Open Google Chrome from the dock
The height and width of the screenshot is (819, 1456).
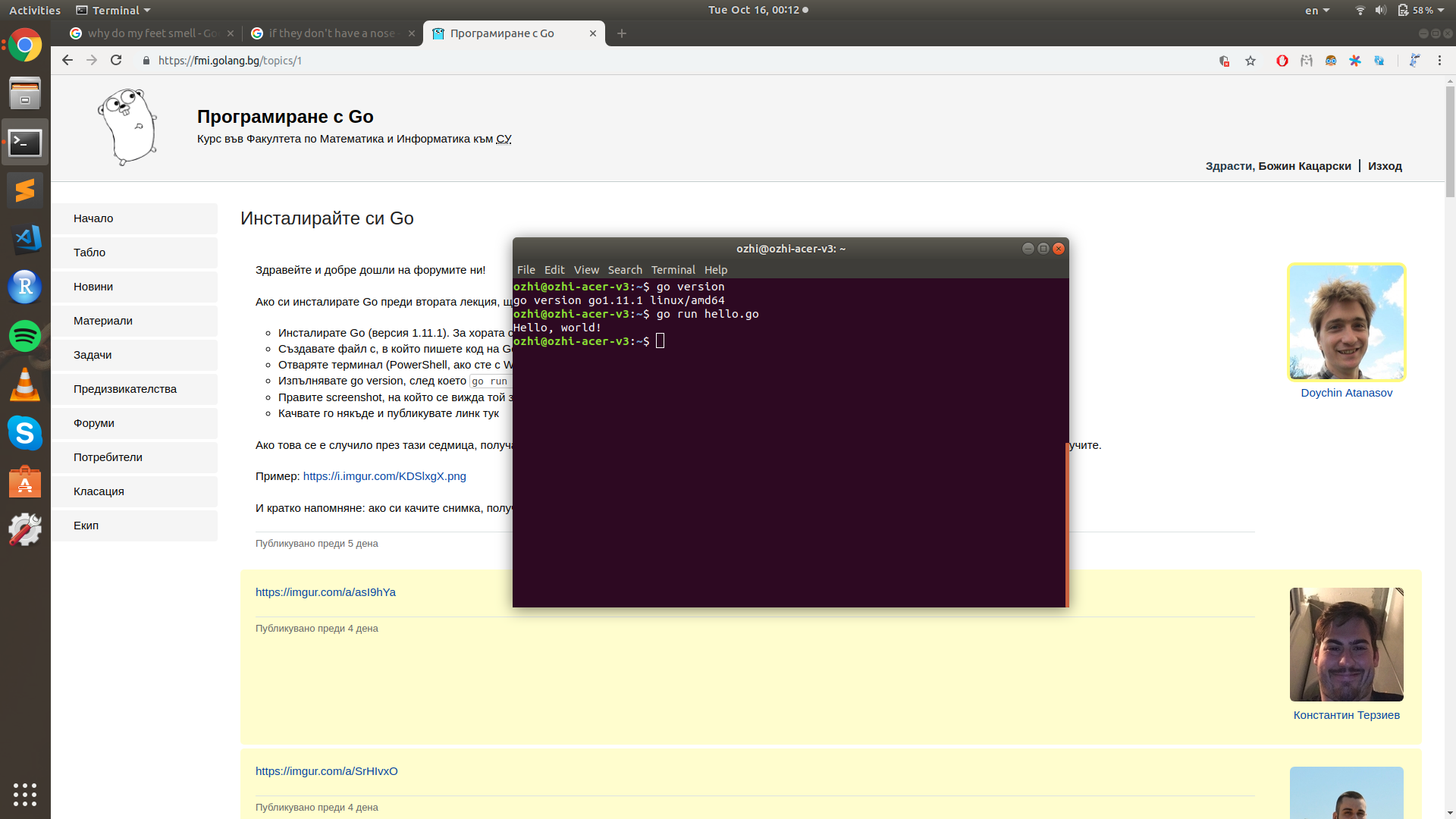coord(25,45)
